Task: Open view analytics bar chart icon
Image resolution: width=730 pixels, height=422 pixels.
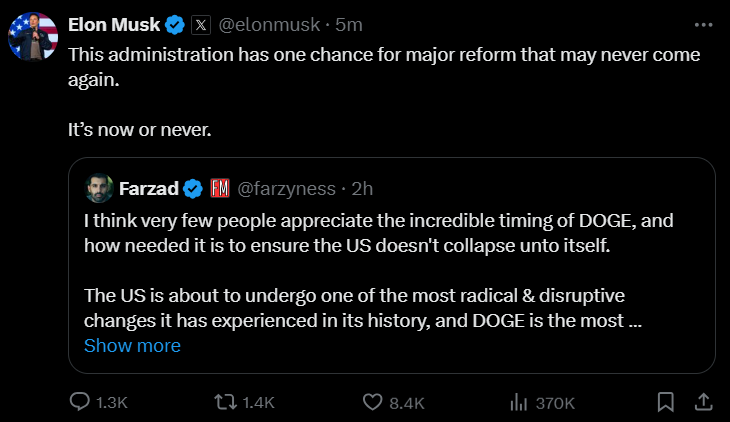Action: click(x=519, y=402)
